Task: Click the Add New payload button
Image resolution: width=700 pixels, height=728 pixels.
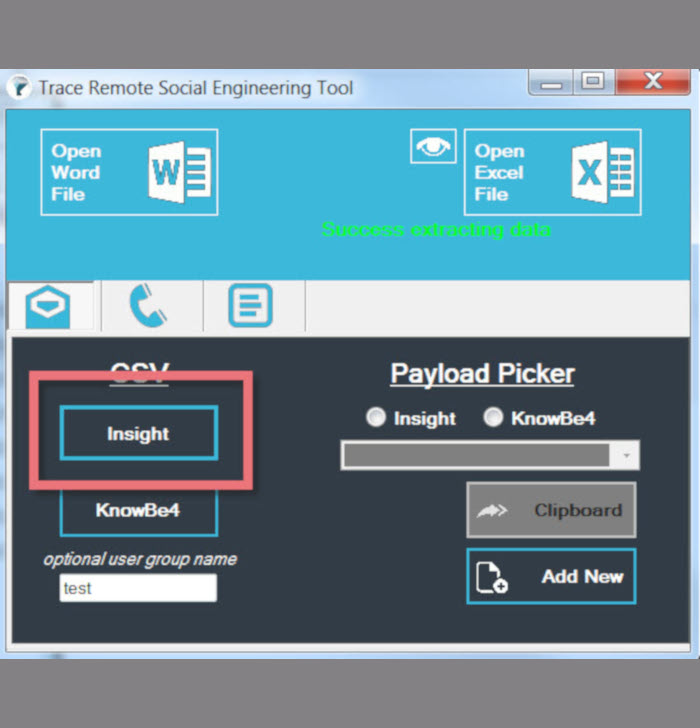Action: click(551, 576)
